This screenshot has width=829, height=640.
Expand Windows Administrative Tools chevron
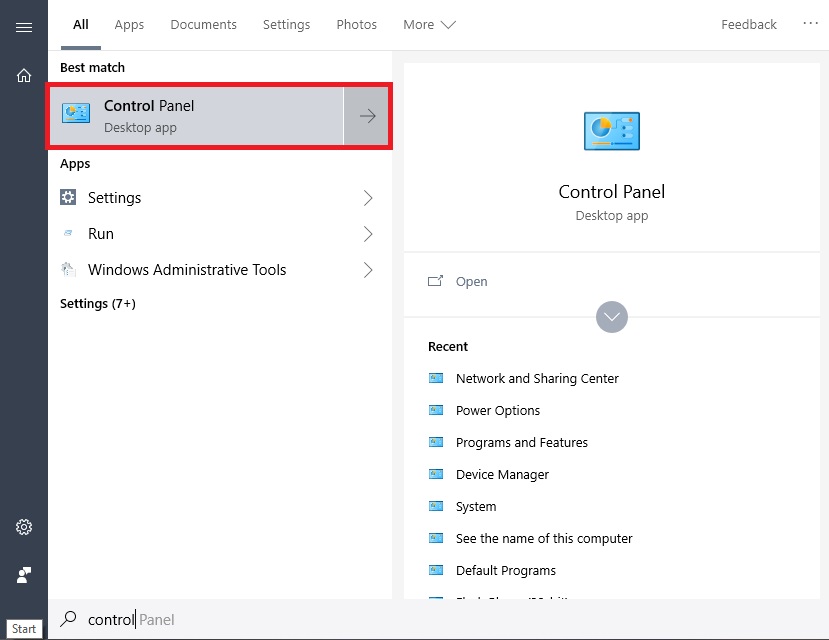point(368,270)
